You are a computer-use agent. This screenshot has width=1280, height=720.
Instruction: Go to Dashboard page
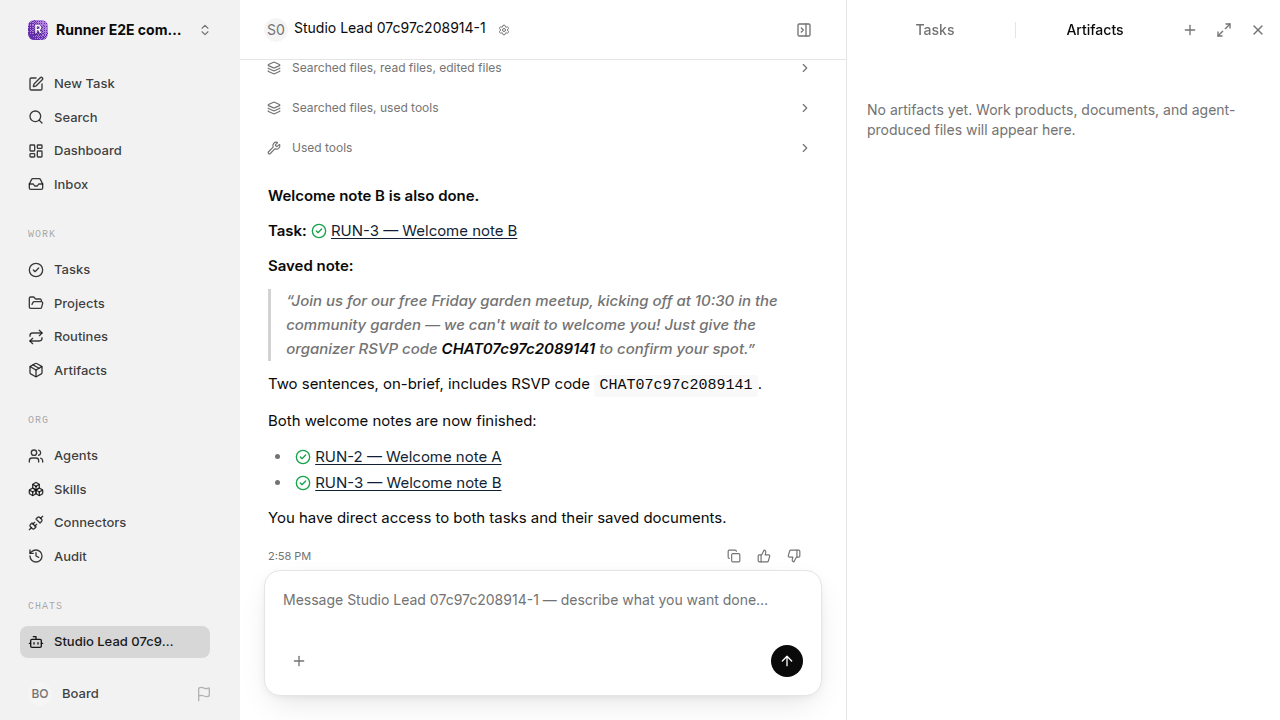point(115,150)
